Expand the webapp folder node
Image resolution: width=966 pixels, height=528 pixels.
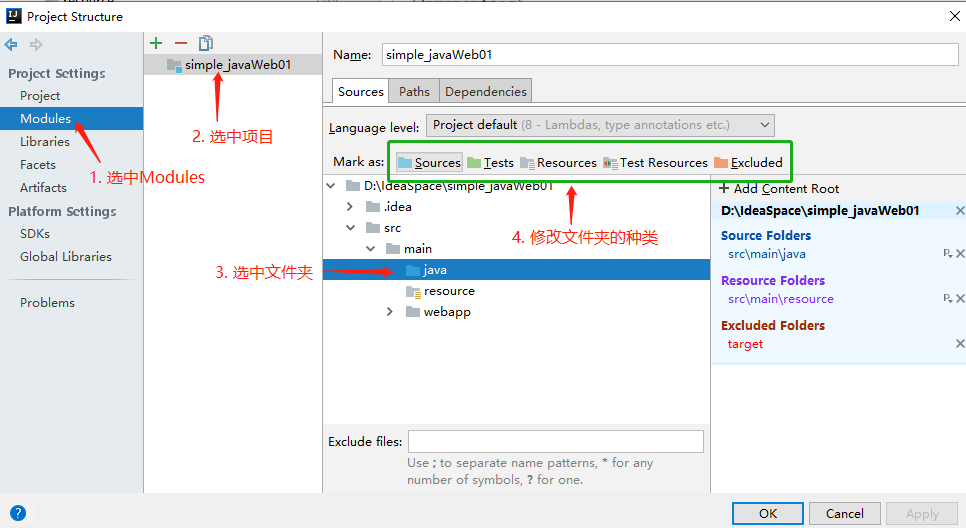coord(389,312)
